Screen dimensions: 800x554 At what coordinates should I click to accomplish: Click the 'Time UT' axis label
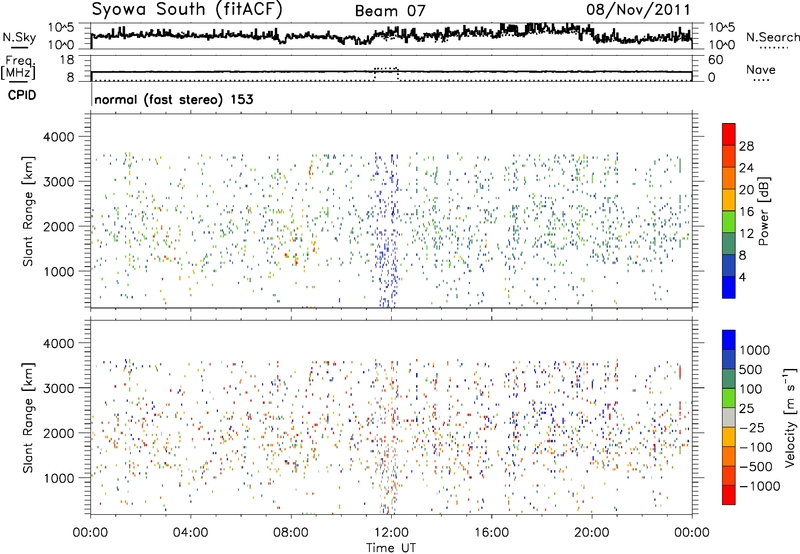[x=391, y=547]
